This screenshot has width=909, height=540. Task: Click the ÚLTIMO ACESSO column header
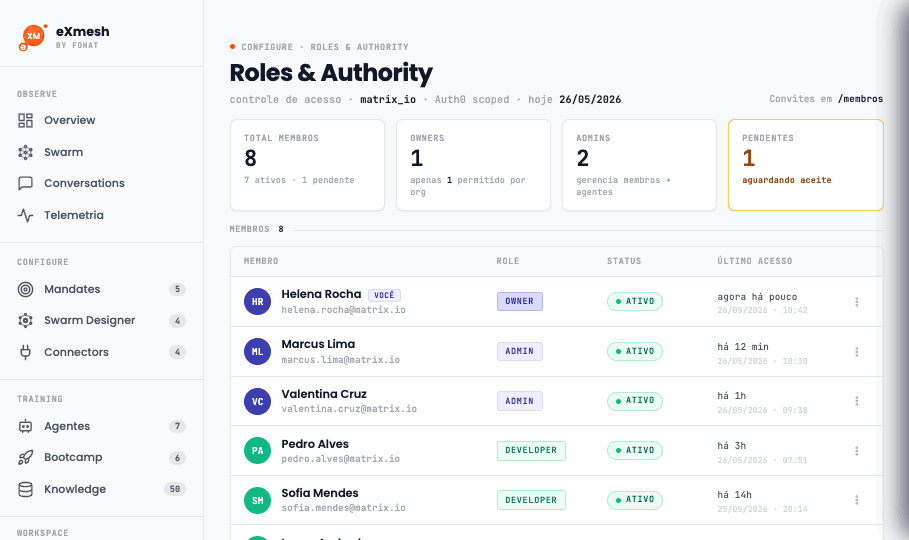pyautogui.click(x=755, y=262)
